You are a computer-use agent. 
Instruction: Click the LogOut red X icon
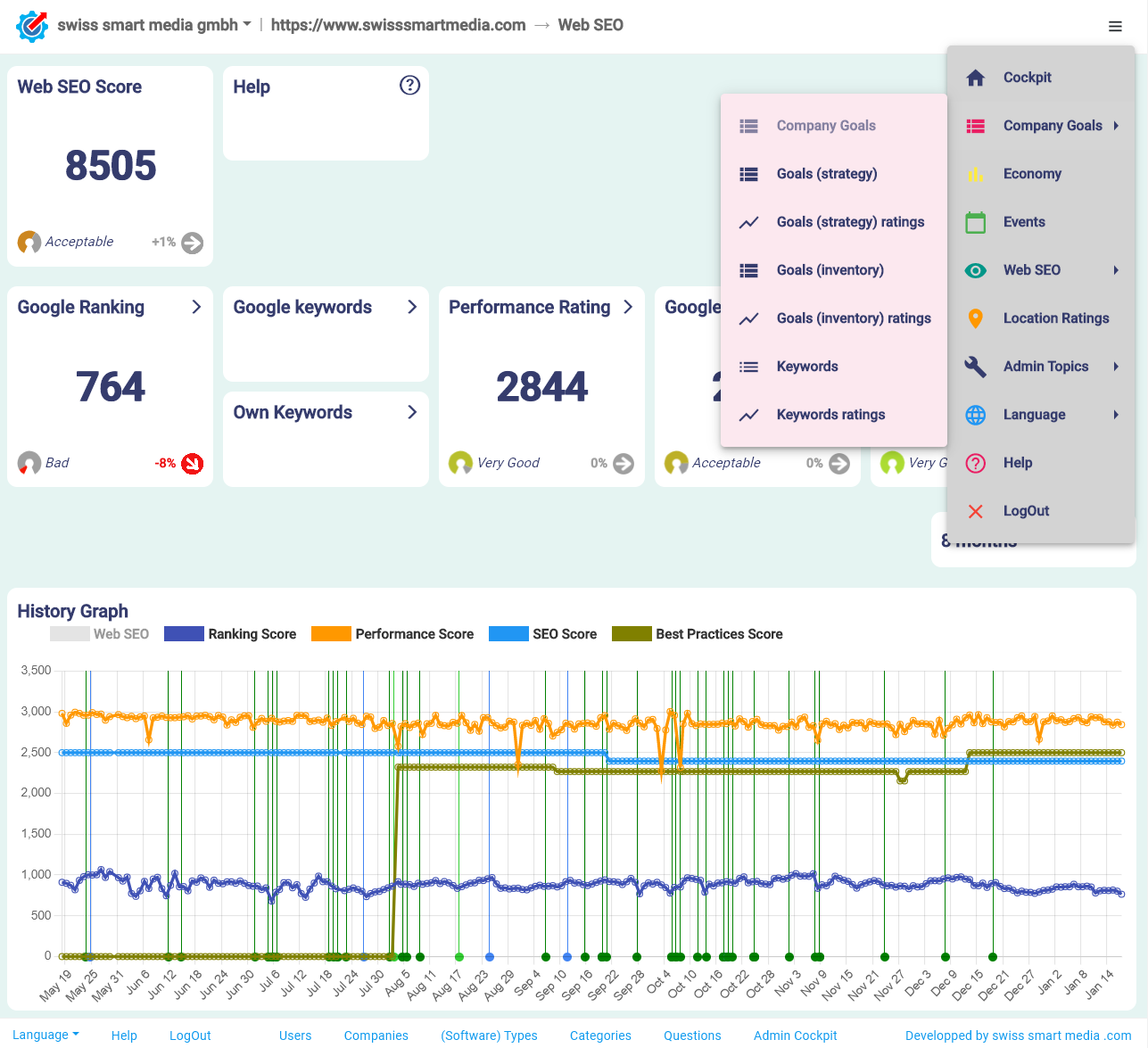click(976, 511)
